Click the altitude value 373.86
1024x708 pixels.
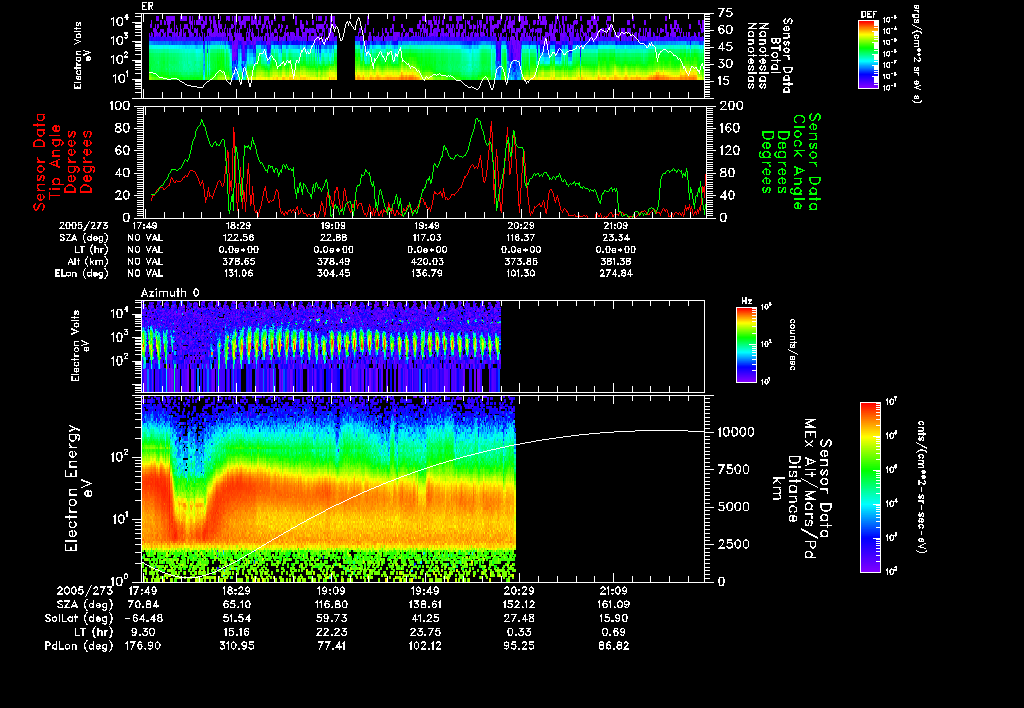(520, 261)
